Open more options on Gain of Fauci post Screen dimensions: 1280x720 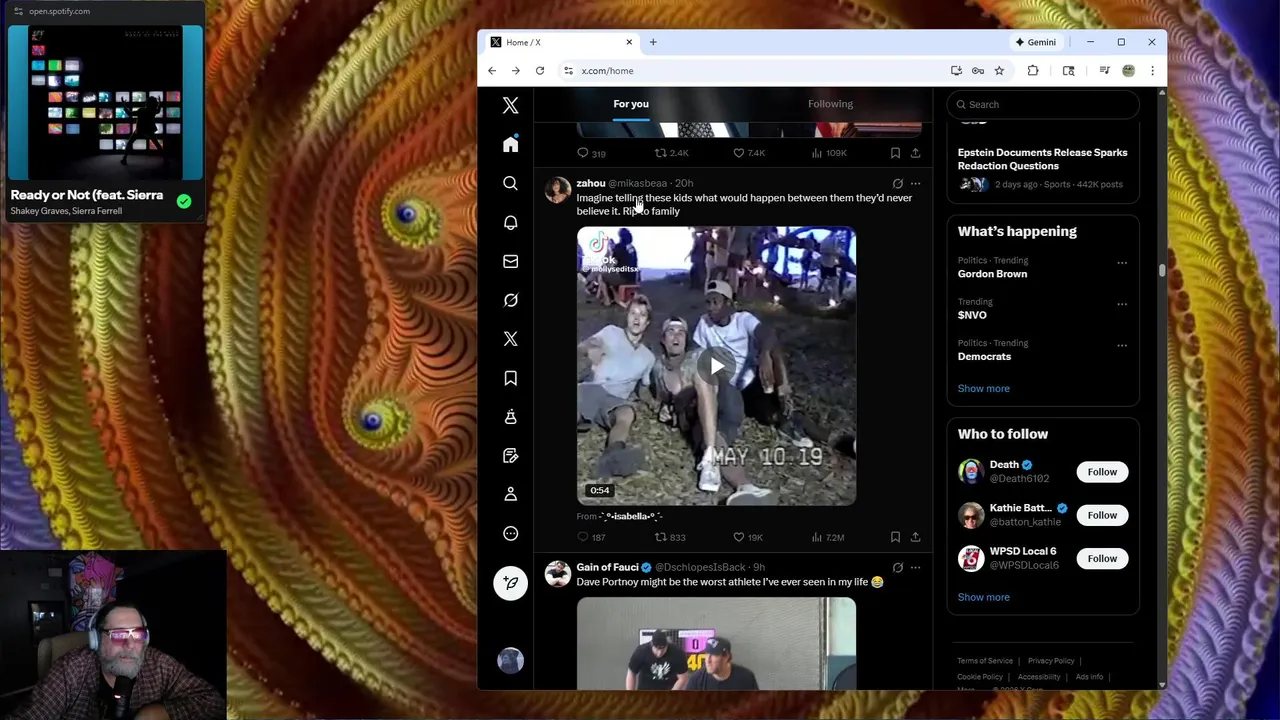(x=915, y=568)
